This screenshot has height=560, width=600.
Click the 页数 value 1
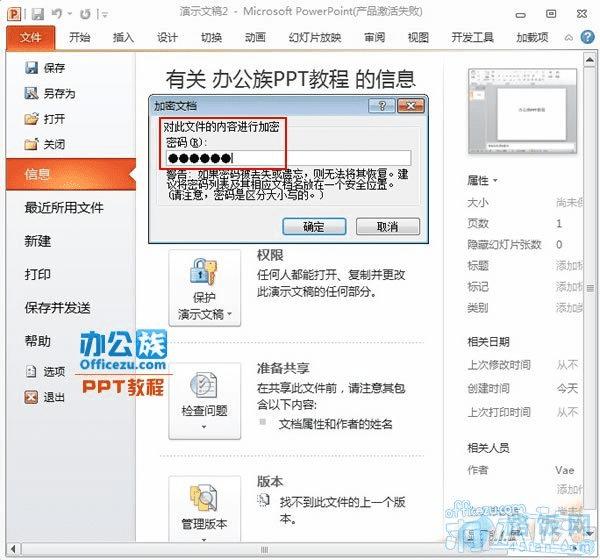pos(559,223)
